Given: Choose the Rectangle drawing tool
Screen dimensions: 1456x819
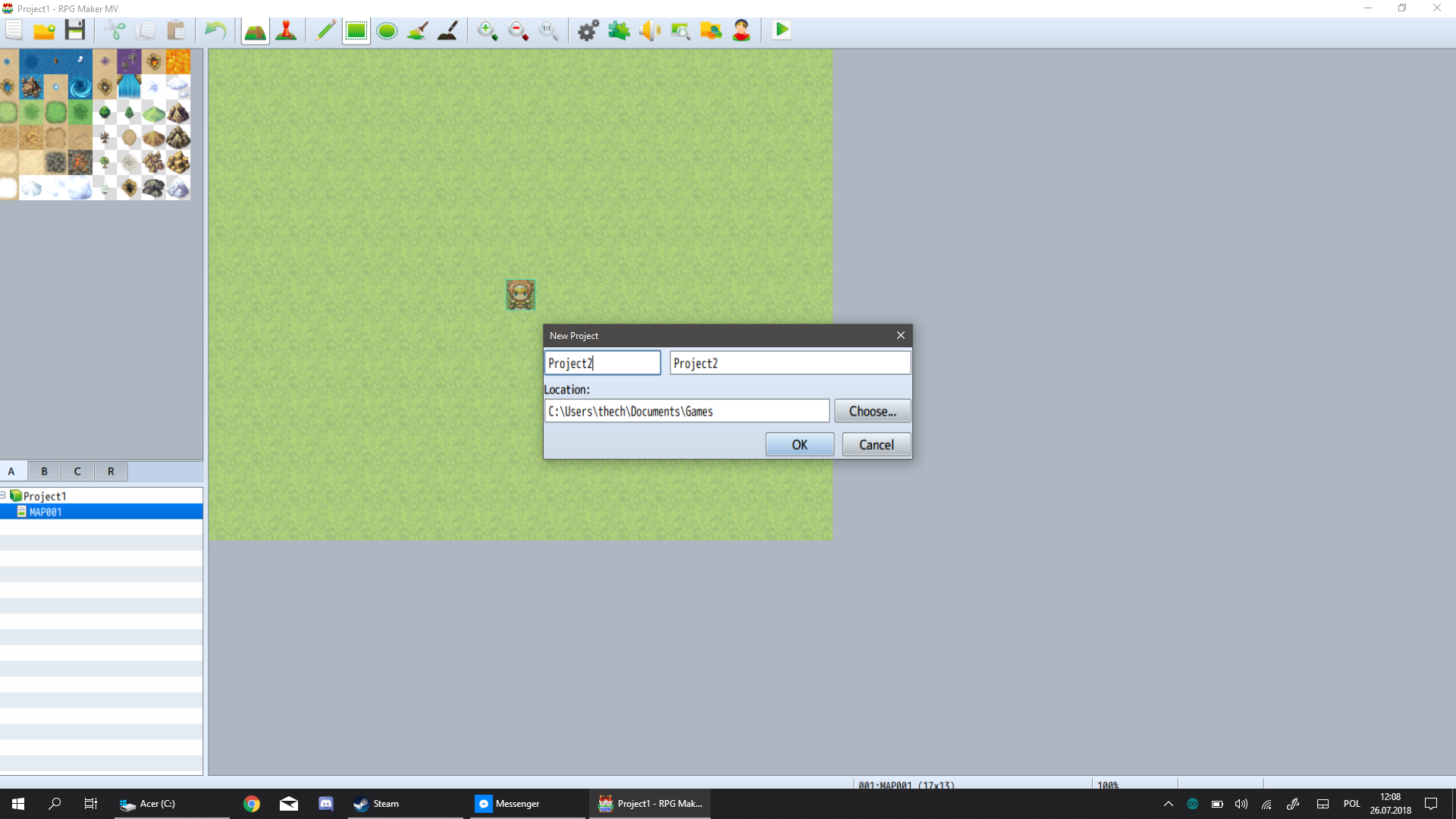Looking at the screenshot, I should (x=356, y=31).
